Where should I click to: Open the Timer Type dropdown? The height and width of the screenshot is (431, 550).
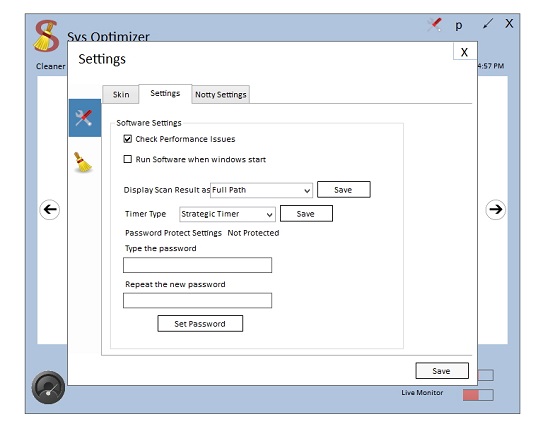tap(227, 214)
